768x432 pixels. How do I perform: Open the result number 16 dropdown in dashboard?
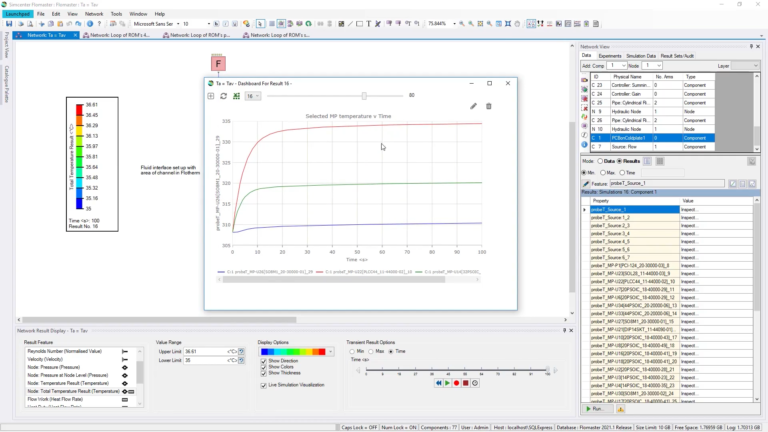253,96
